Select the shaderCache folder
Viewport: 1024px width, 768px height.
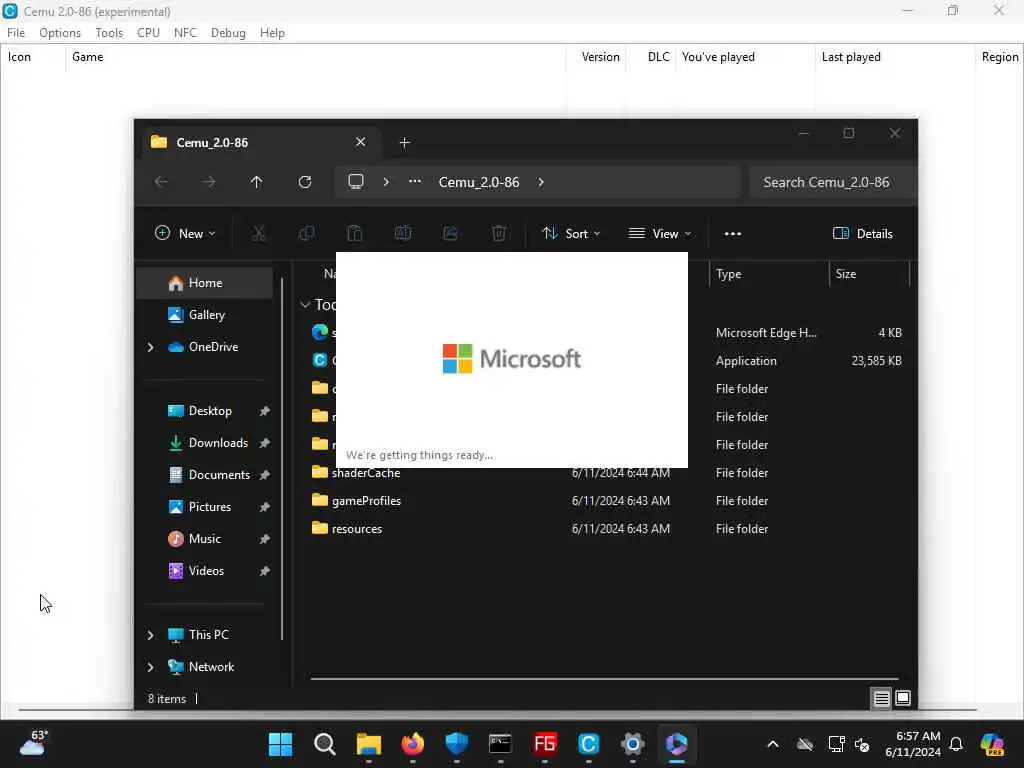point(366,473)
